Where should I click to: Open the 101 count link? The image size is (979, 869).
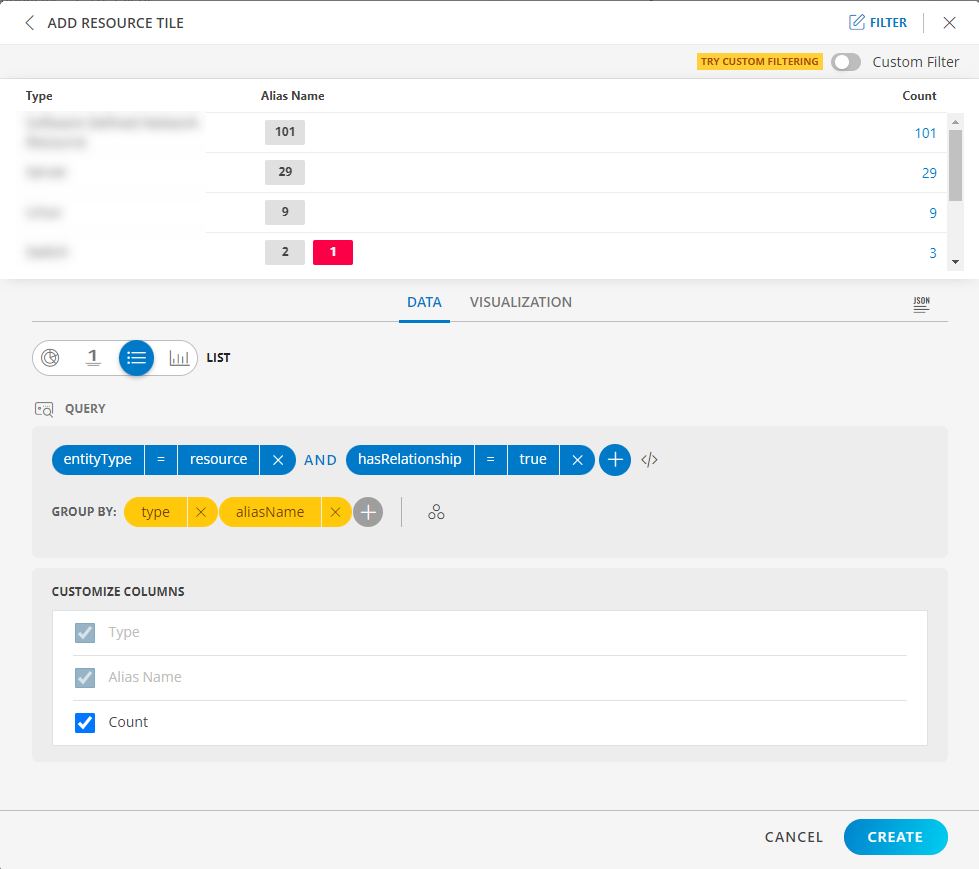(925, 132)
